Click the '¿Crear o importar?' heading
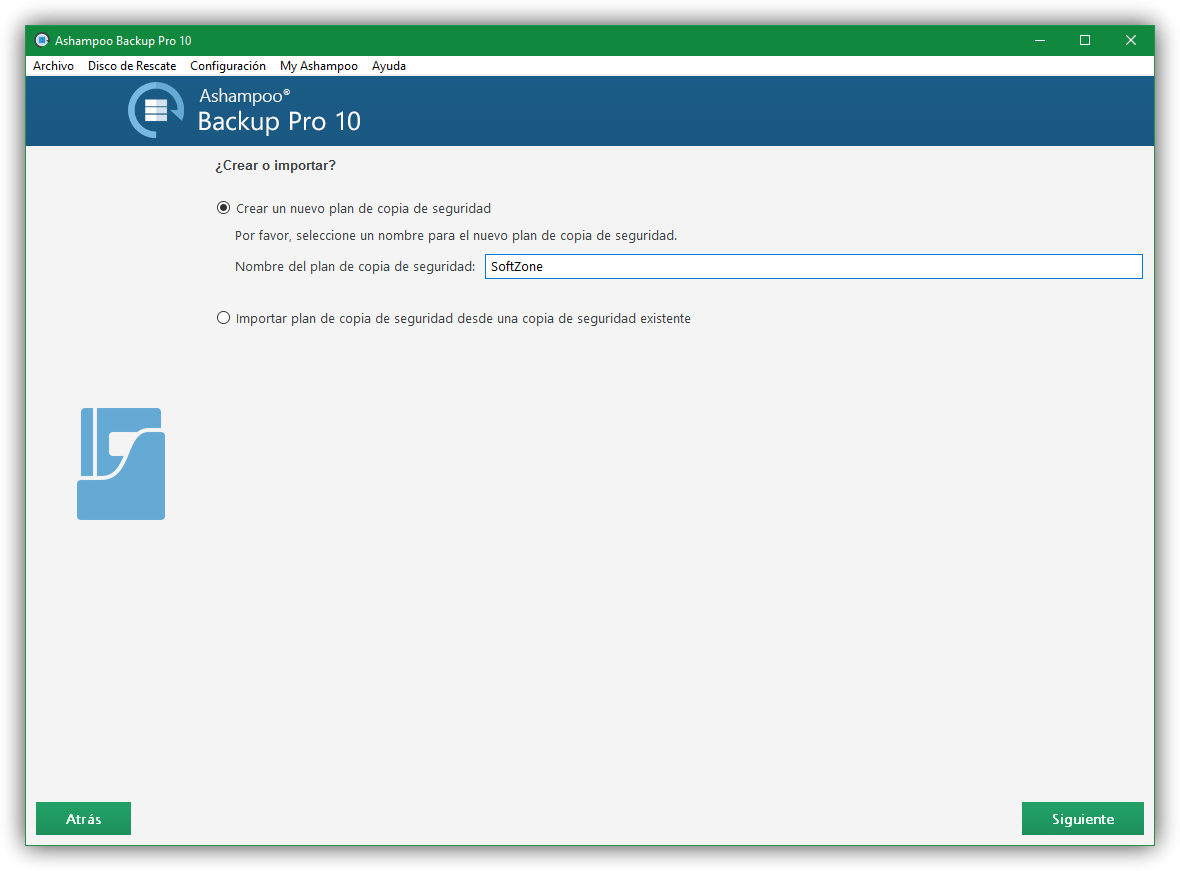Viewport: 1180px width, 871px height. 275,166
